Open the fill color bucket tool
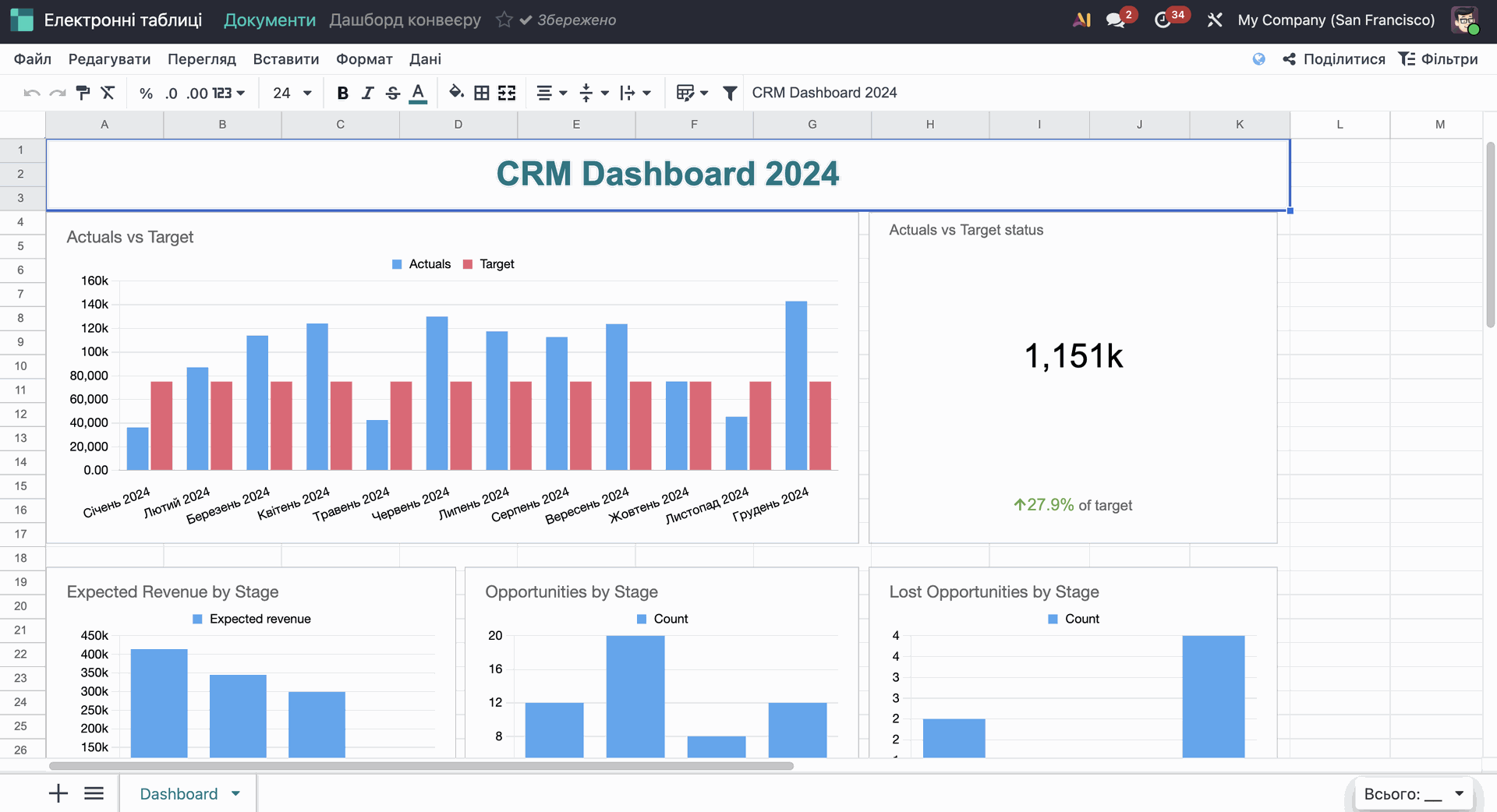The width and height of the screenshot is (1497, 812). coord(456,93)
